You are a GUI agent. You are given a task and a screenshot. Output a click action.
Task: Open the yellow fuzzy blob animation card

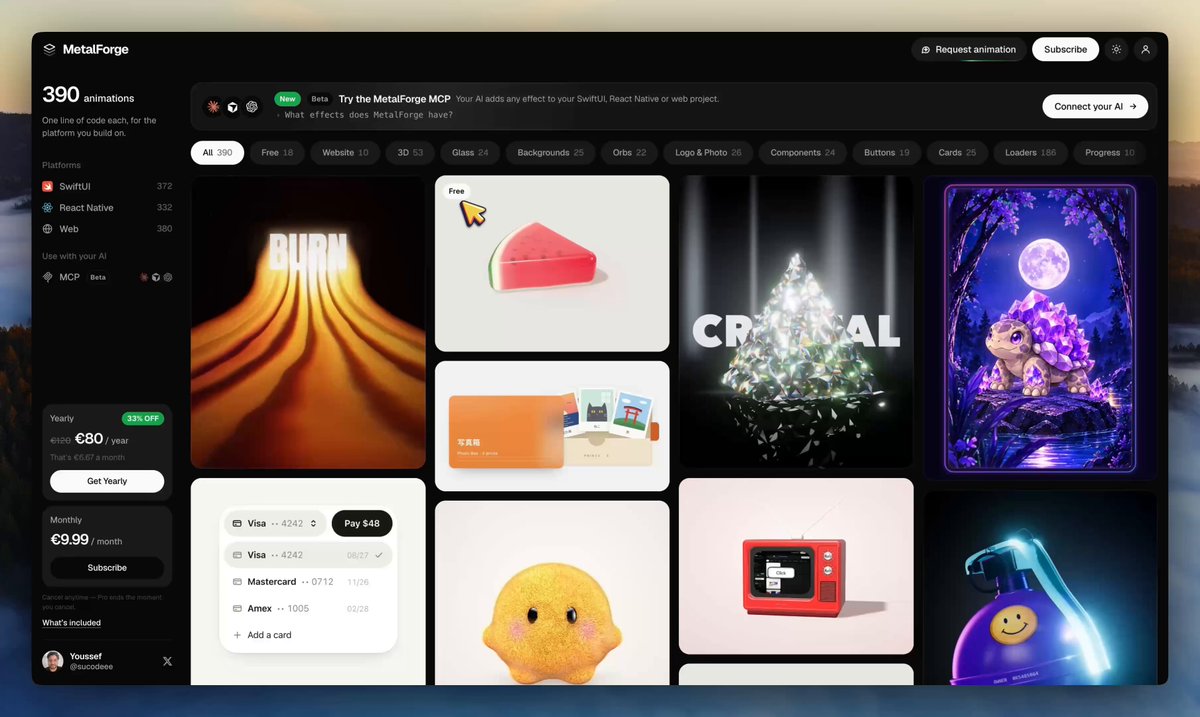tap(552, 593)
